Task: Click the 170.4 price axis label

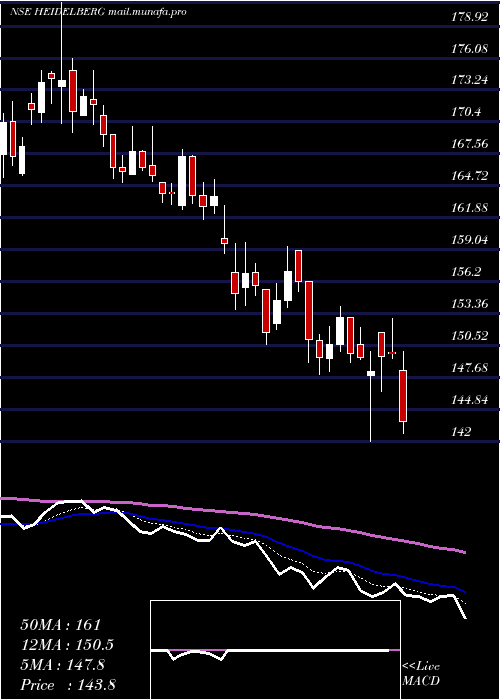Action: click(466, 112)
